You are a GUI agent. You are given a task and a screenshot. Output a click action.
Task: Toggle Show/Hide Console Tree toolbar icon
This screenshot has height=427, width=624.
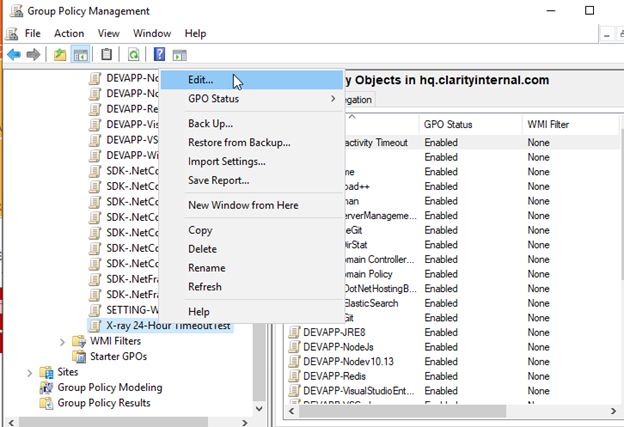80,55
